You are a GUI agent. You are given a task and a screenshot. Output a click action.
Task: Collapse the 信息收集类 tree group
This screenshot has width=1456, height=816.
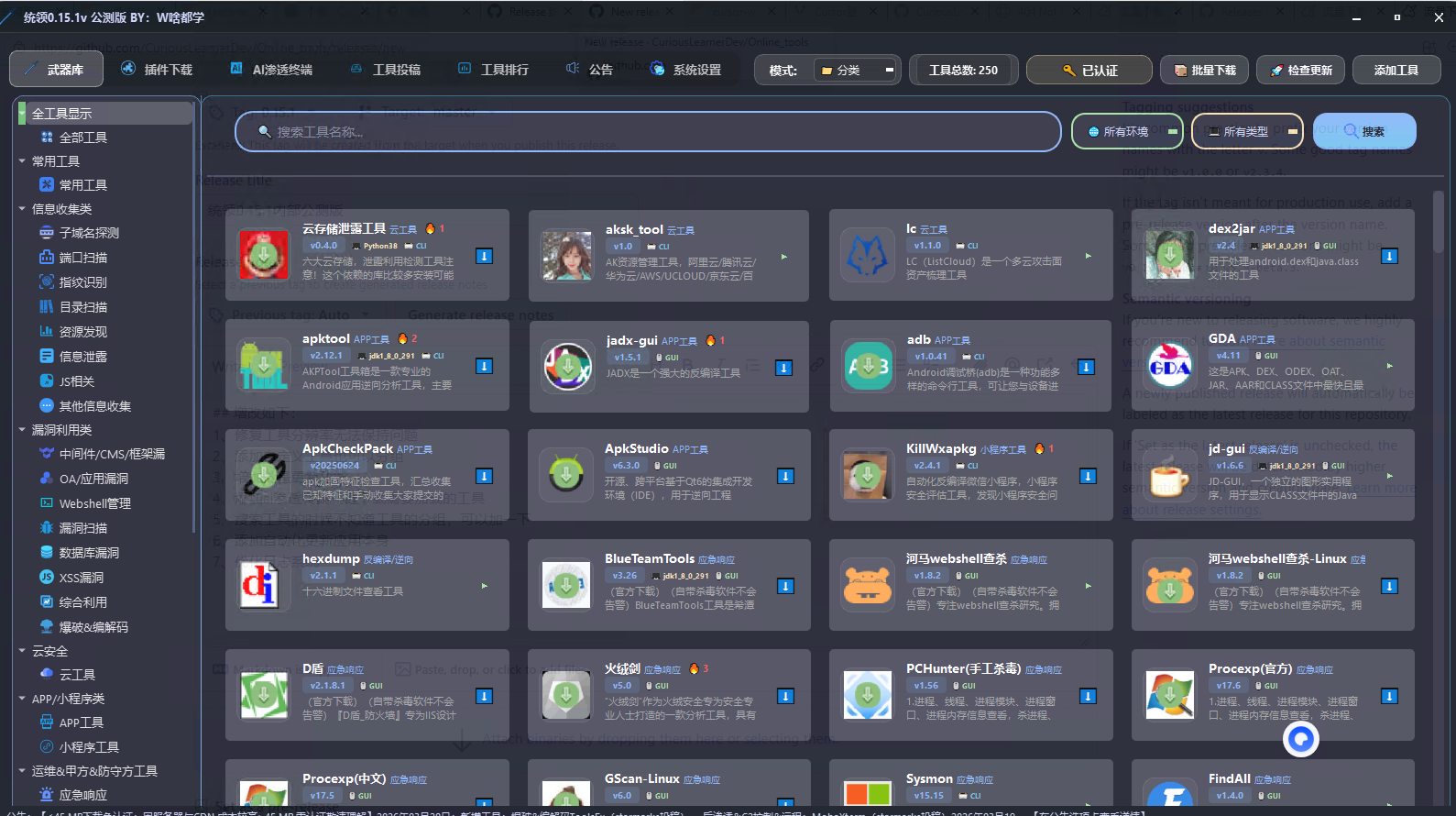[x=22, y=209]
